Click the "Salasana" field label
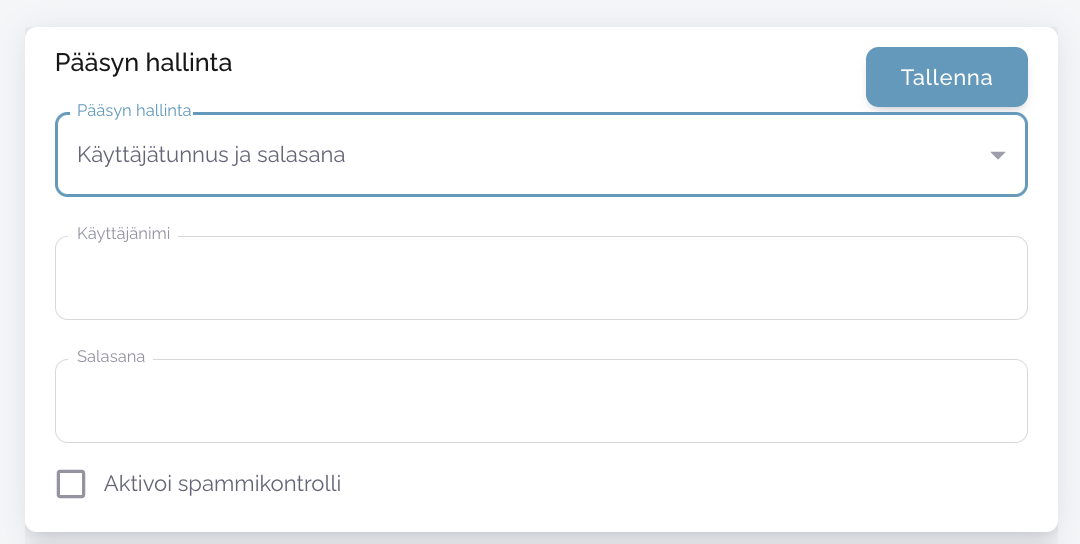This screenshot has width=1080, height=544. tap(111, 356)
